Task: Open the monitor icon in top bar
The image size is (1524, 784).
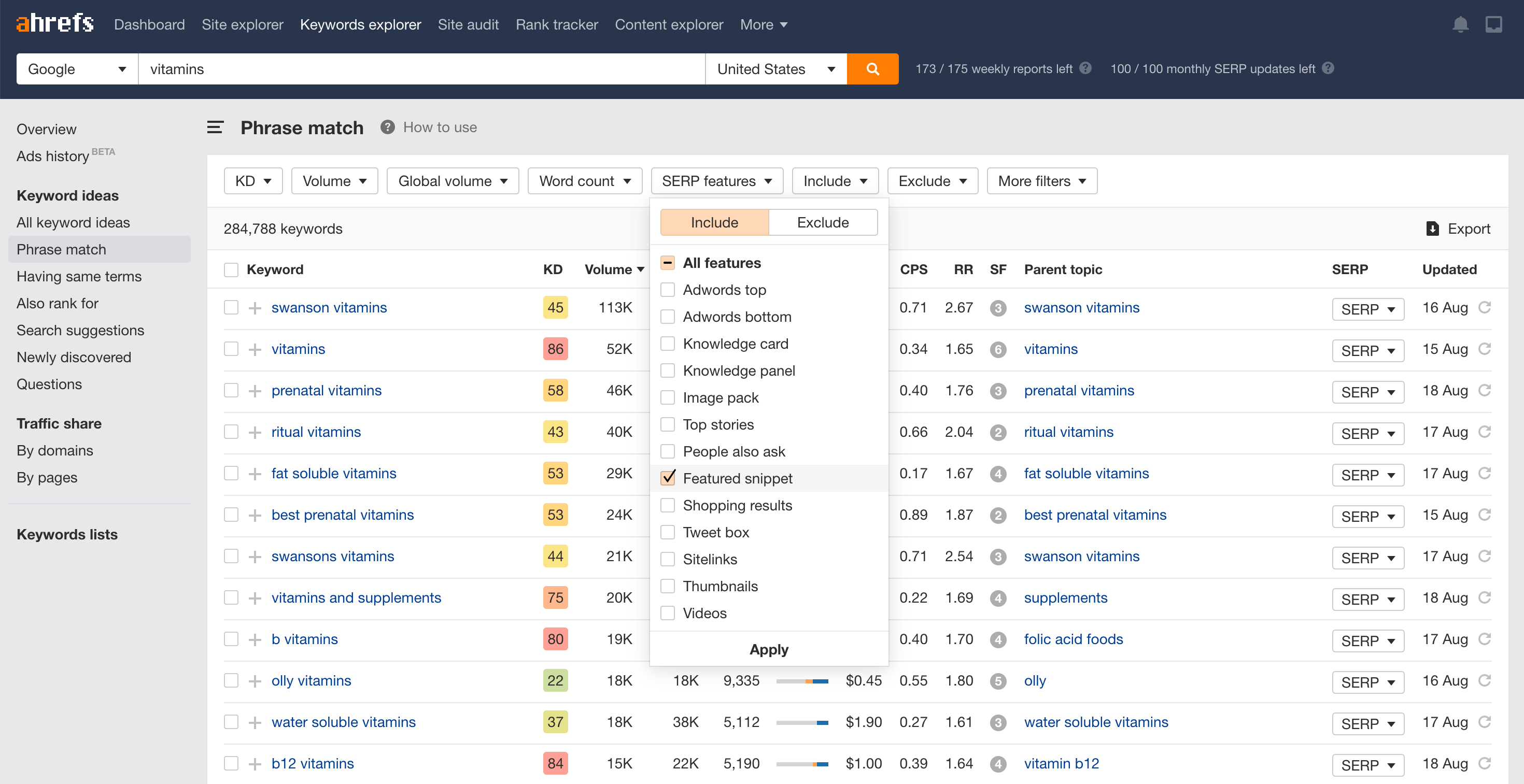Action: point(1493,24)
